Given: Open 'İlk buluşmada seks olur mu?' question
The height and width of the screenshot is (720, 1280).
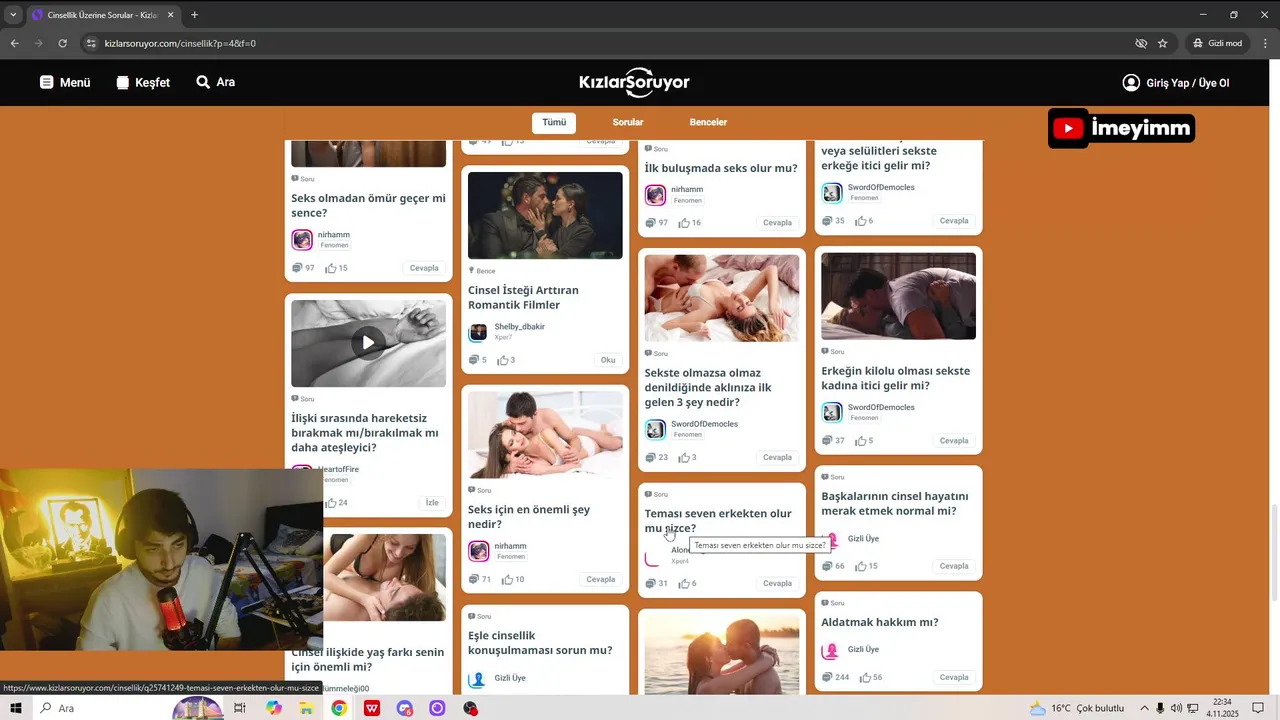Looking at the screenshot, I should click(x=721, y=168).
